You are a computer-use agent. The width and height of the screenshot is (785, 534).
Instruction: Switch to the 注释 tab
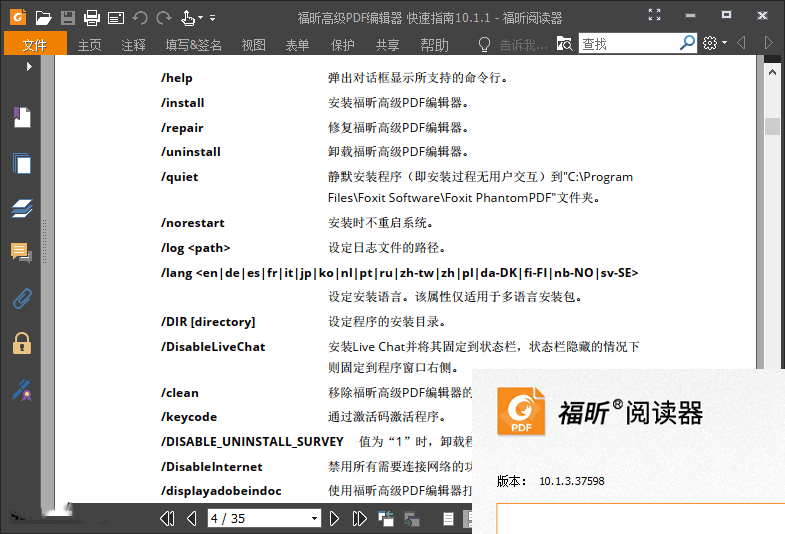coord(133,44)
